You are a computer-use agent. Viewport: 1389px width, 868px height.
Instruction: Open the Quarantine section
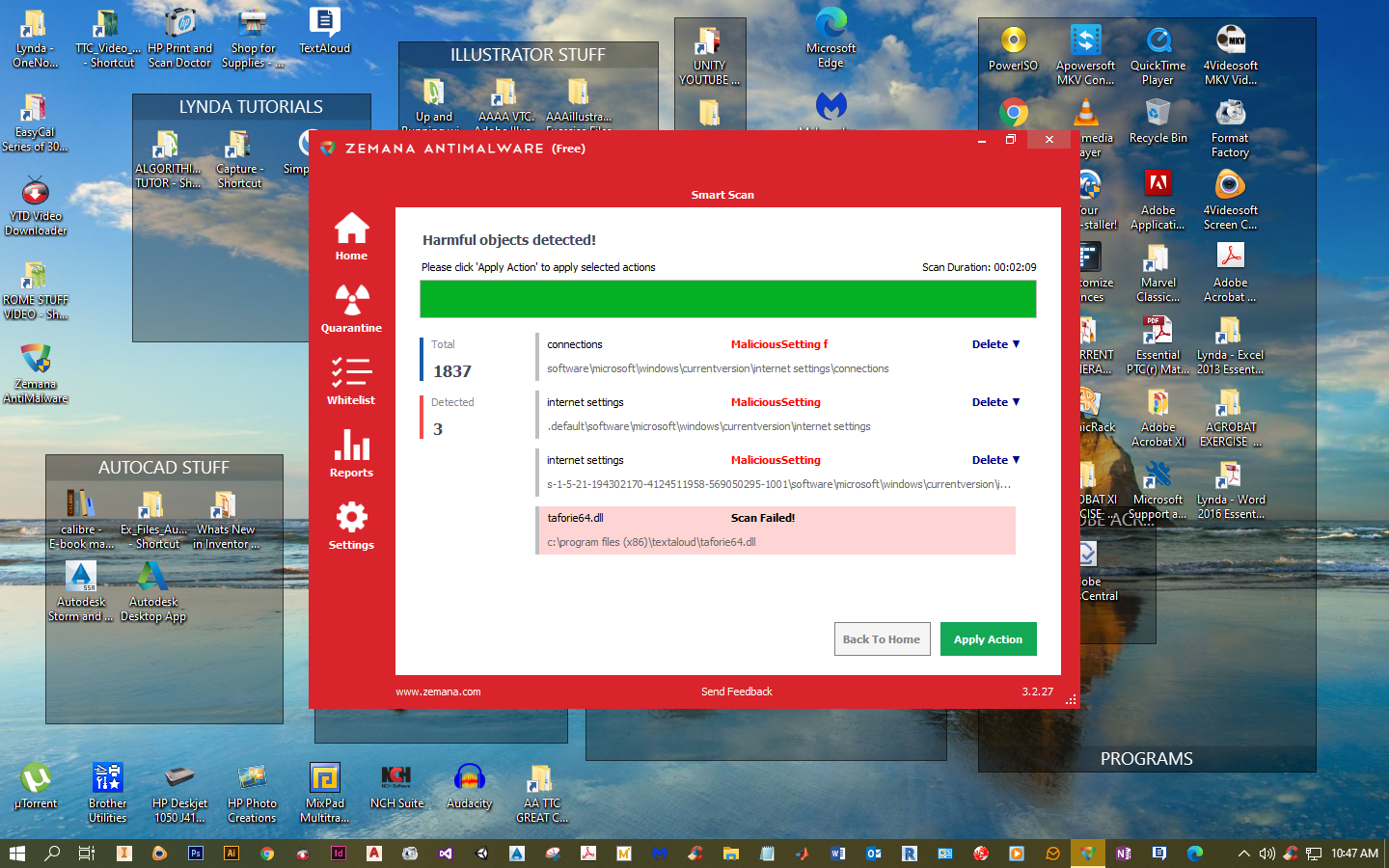tap(351, 309)
